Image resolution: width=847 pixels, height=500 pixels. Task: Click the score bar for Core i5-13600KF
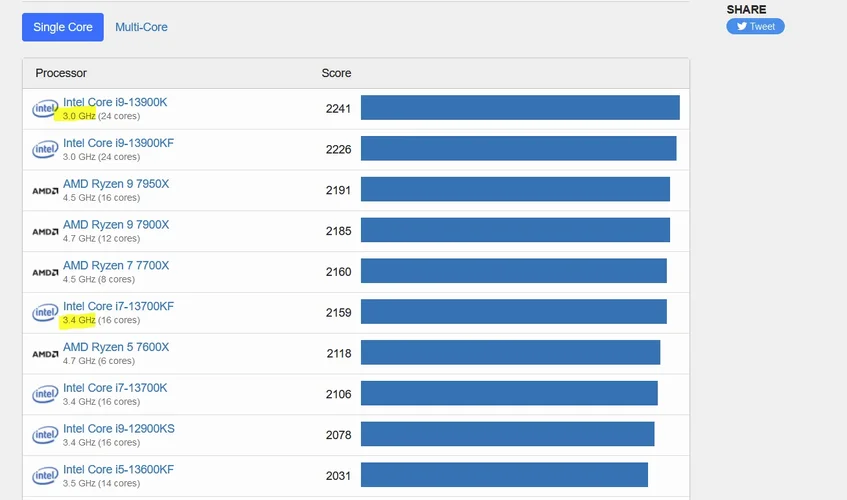[504, 475]
